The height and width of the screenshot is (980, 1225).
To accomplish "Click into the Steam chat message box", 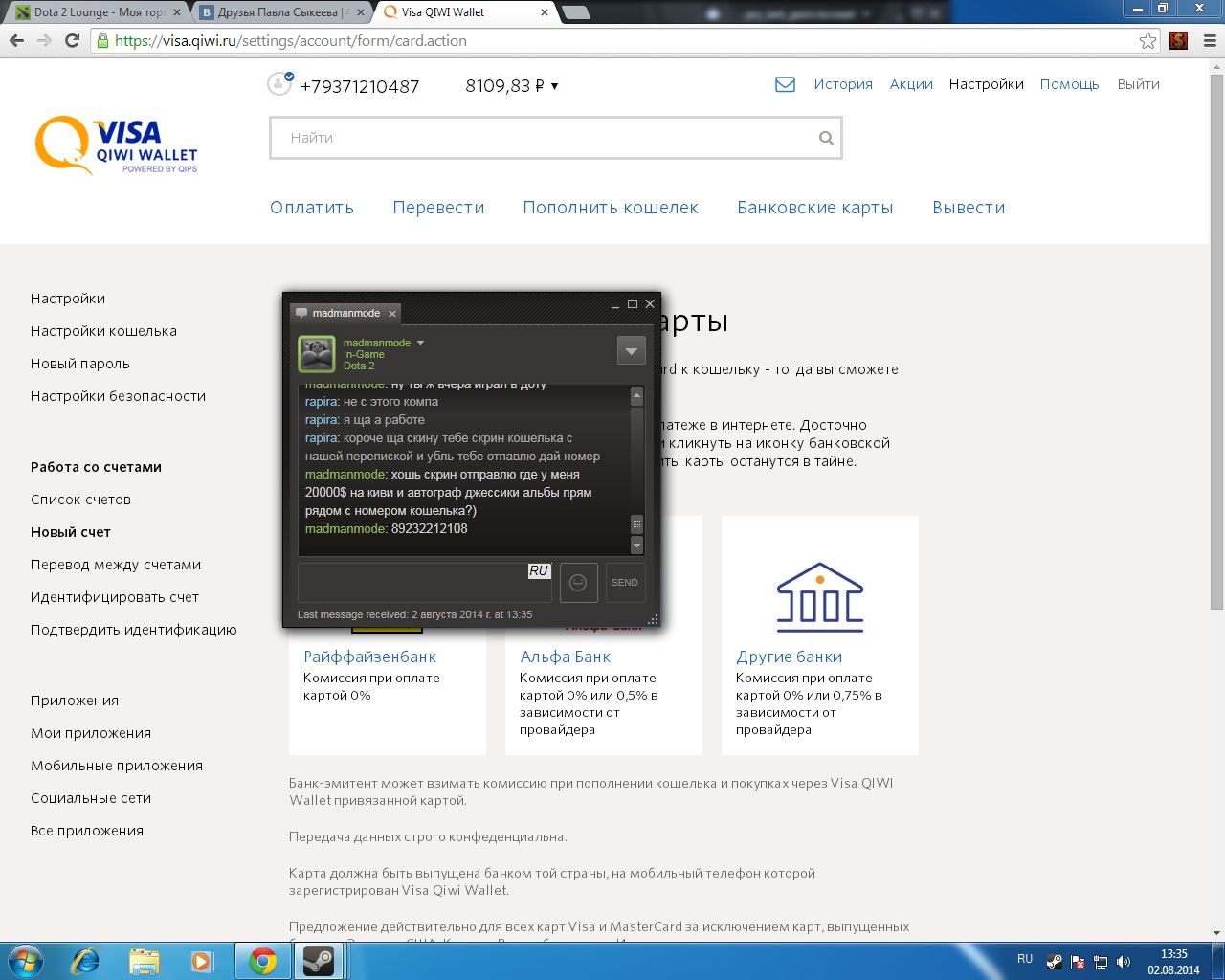I will click(x=425, y=583).
